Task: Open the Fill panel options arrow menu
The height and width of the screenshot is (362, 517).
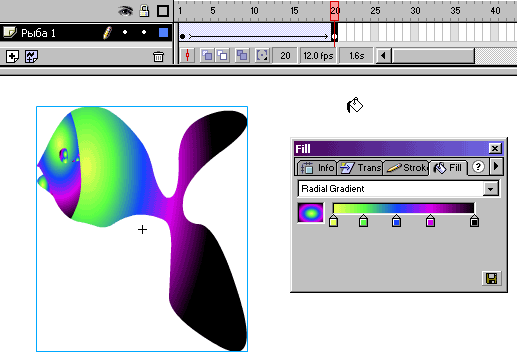Action: tap(496, 166)
